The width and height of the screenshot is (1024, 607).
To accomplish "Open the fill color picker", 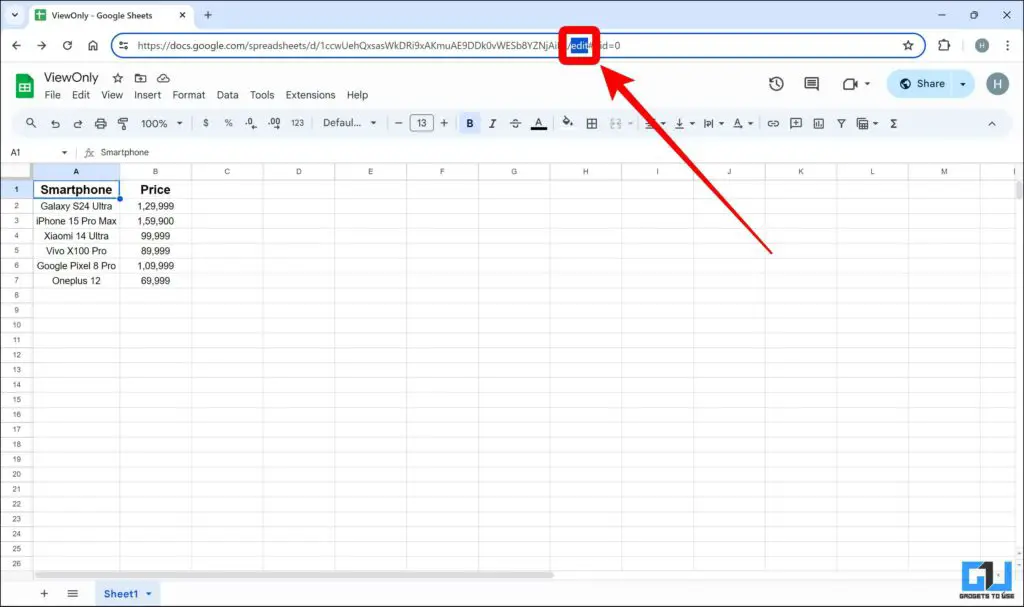I will coord(568,122).
